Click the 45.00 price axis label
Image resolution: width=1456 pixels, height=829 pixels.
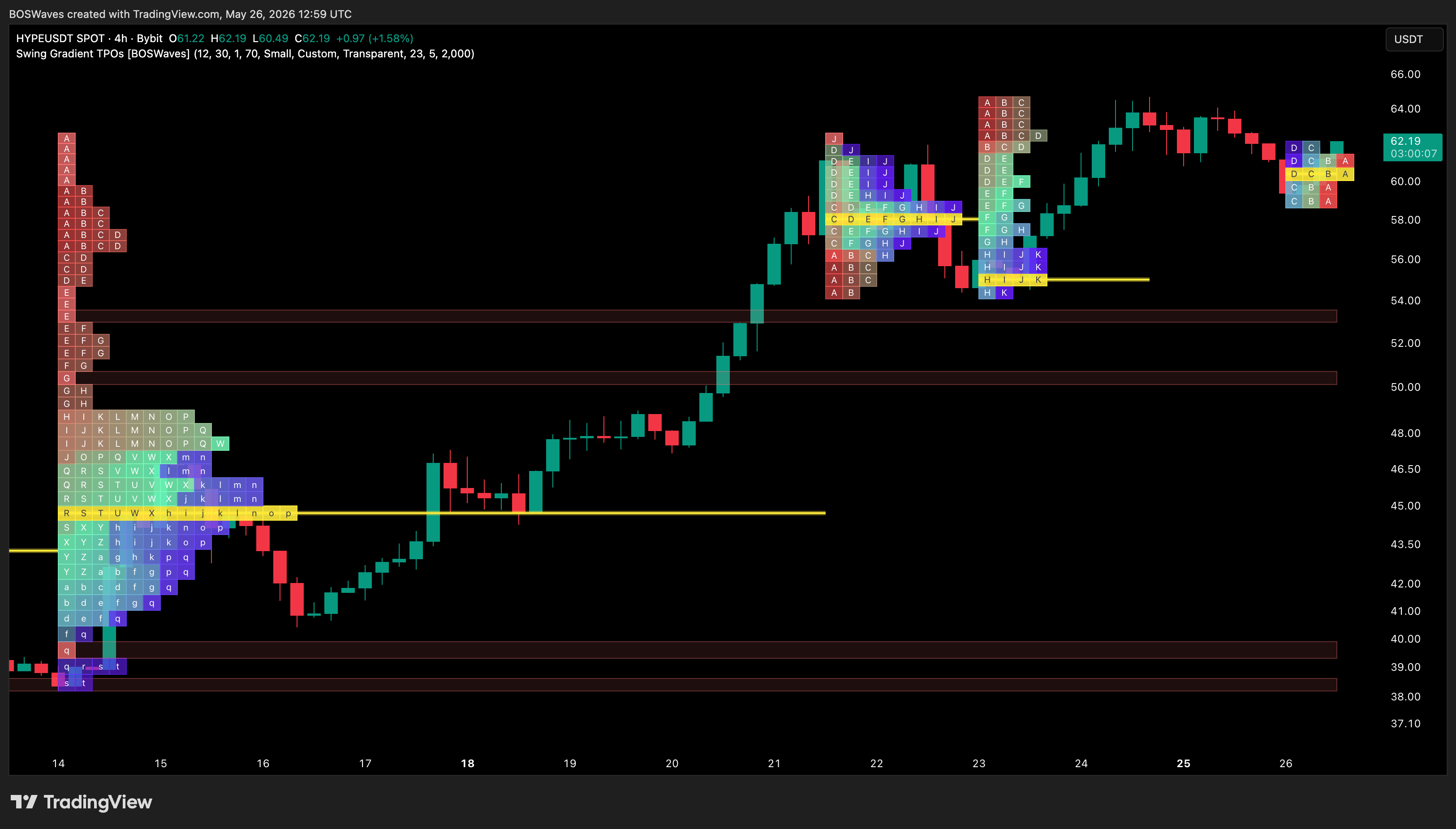tap(1405, 505)
